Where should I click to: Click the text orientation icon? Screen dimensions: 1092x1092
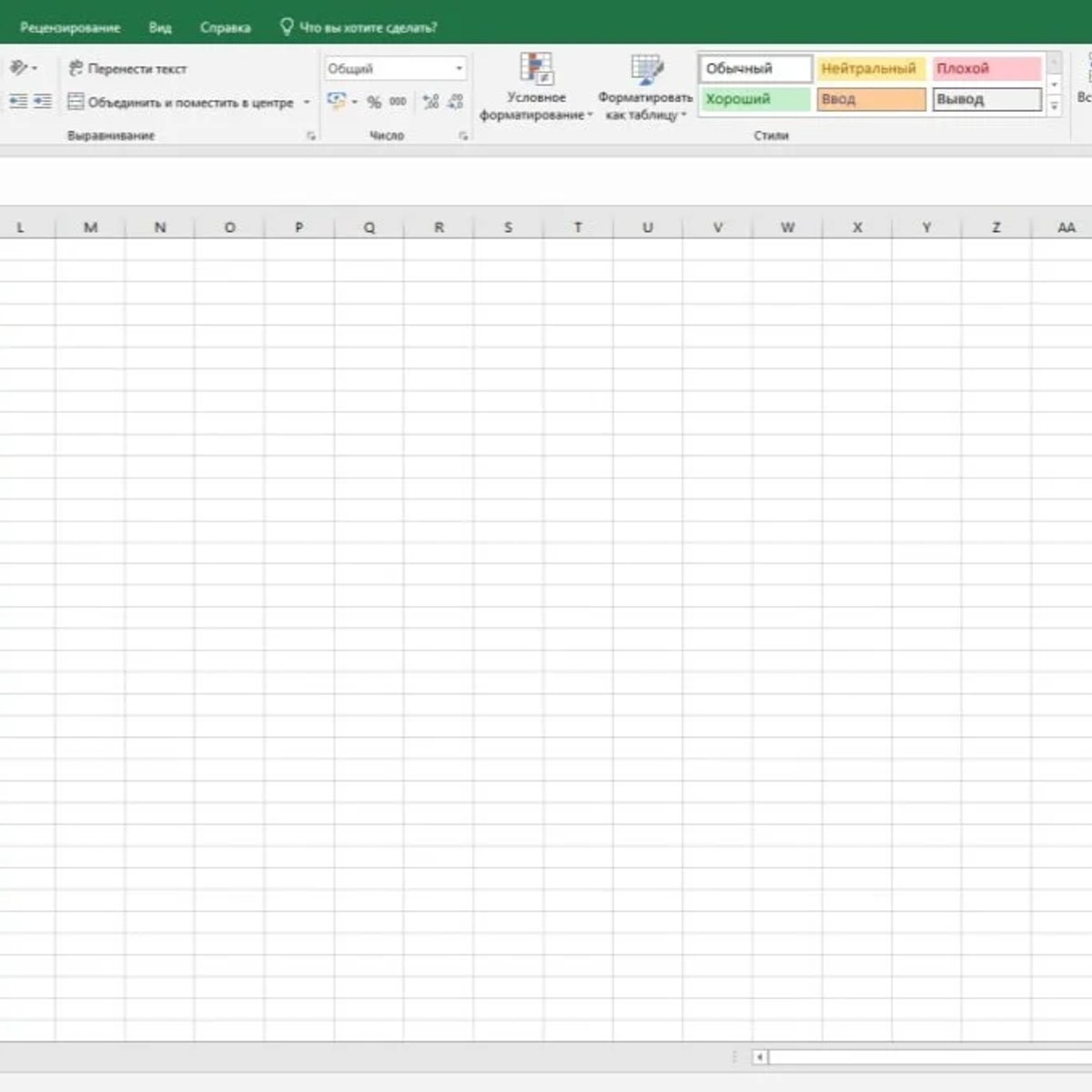20,68
